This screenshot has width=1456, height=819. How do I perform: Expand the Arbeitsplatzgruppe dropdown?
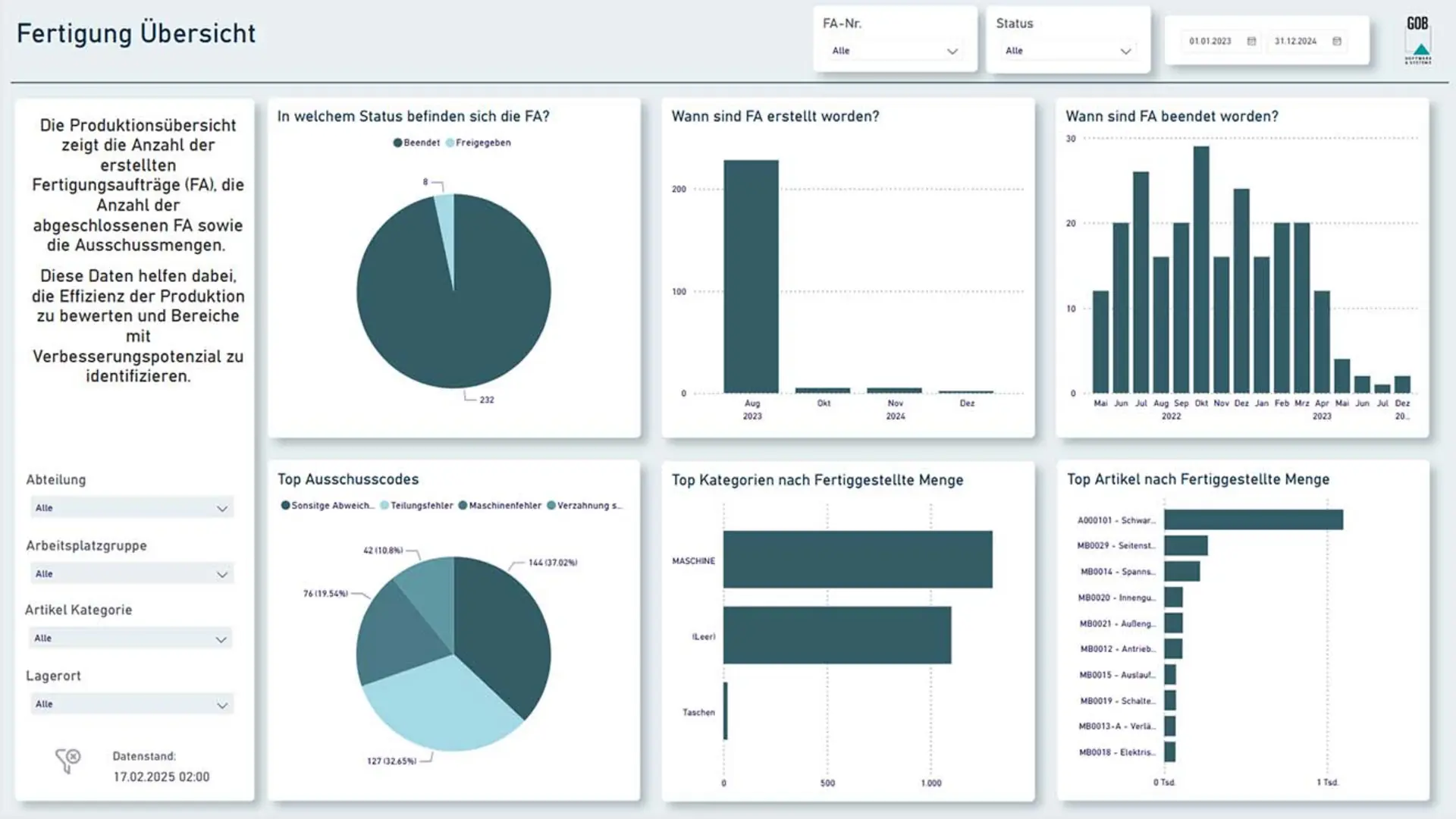point(132,574)
